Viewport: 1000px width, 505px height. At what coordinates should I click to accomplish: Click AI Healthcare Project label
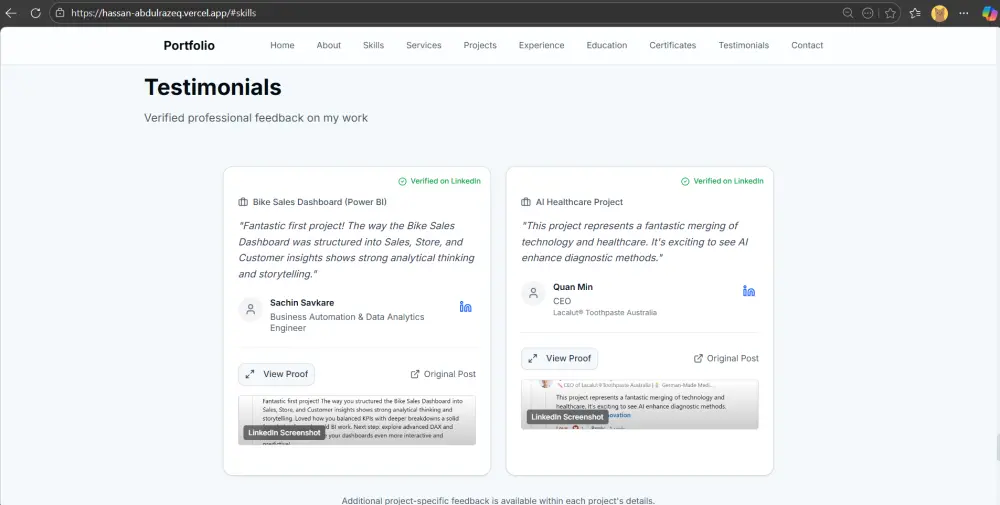tap(579, 202)
